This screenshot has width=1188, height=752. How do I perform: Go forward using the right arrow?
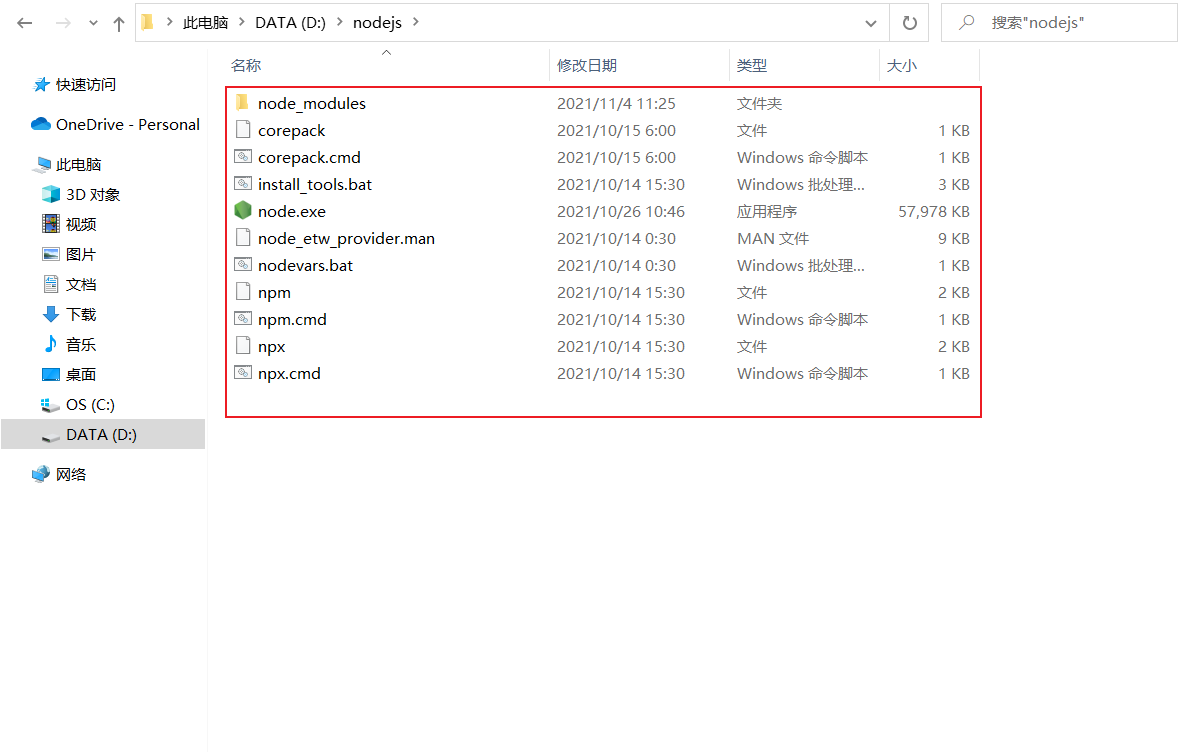[63, 23]
